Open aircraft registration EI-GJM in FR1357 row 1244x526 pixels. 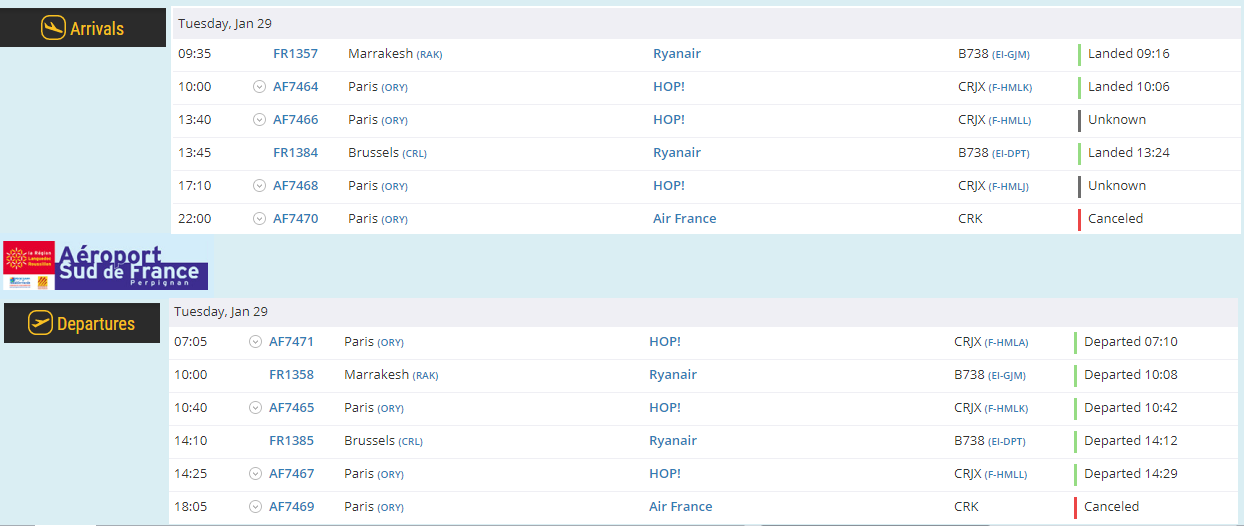1009,55
